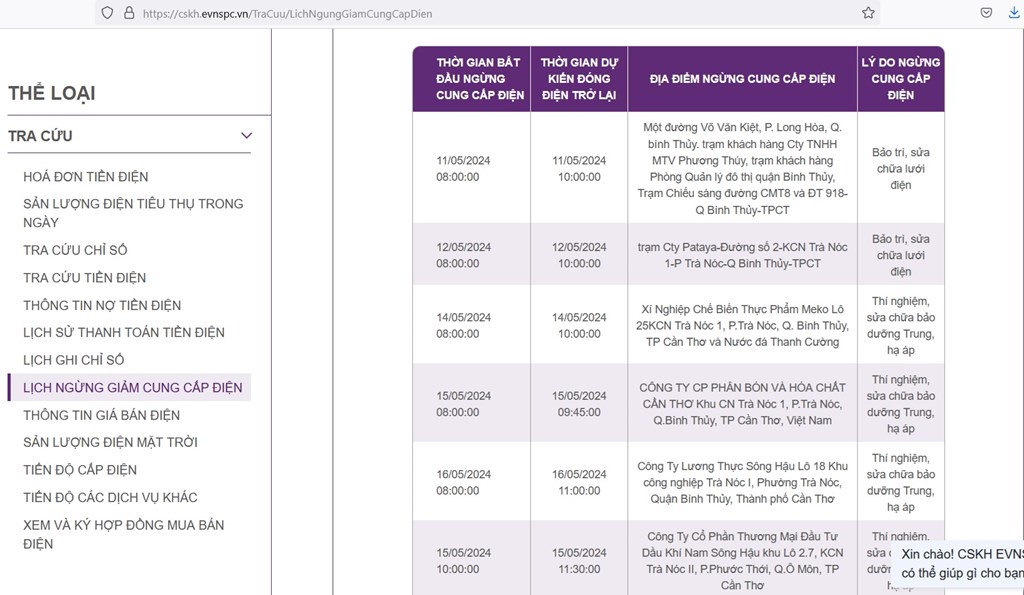Select TRA CỨU TIỀN ĐIỆN
The image size is (1024, 595).
tap(85, 278)
